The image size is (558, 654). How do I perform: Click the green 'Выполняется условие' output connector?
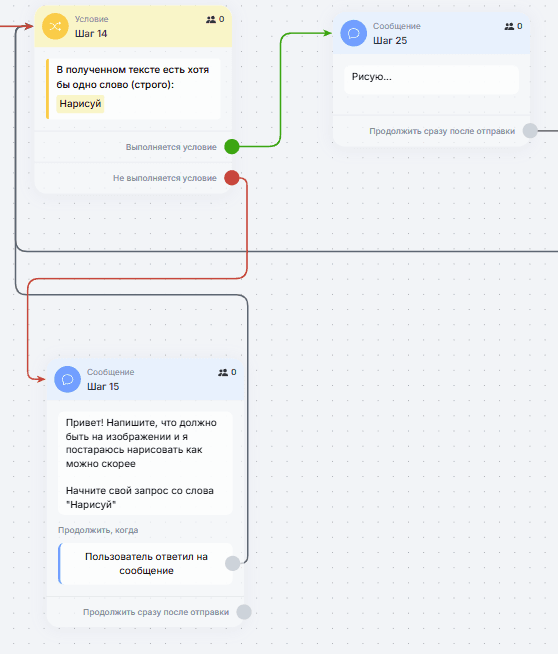(x=232, y=146)
